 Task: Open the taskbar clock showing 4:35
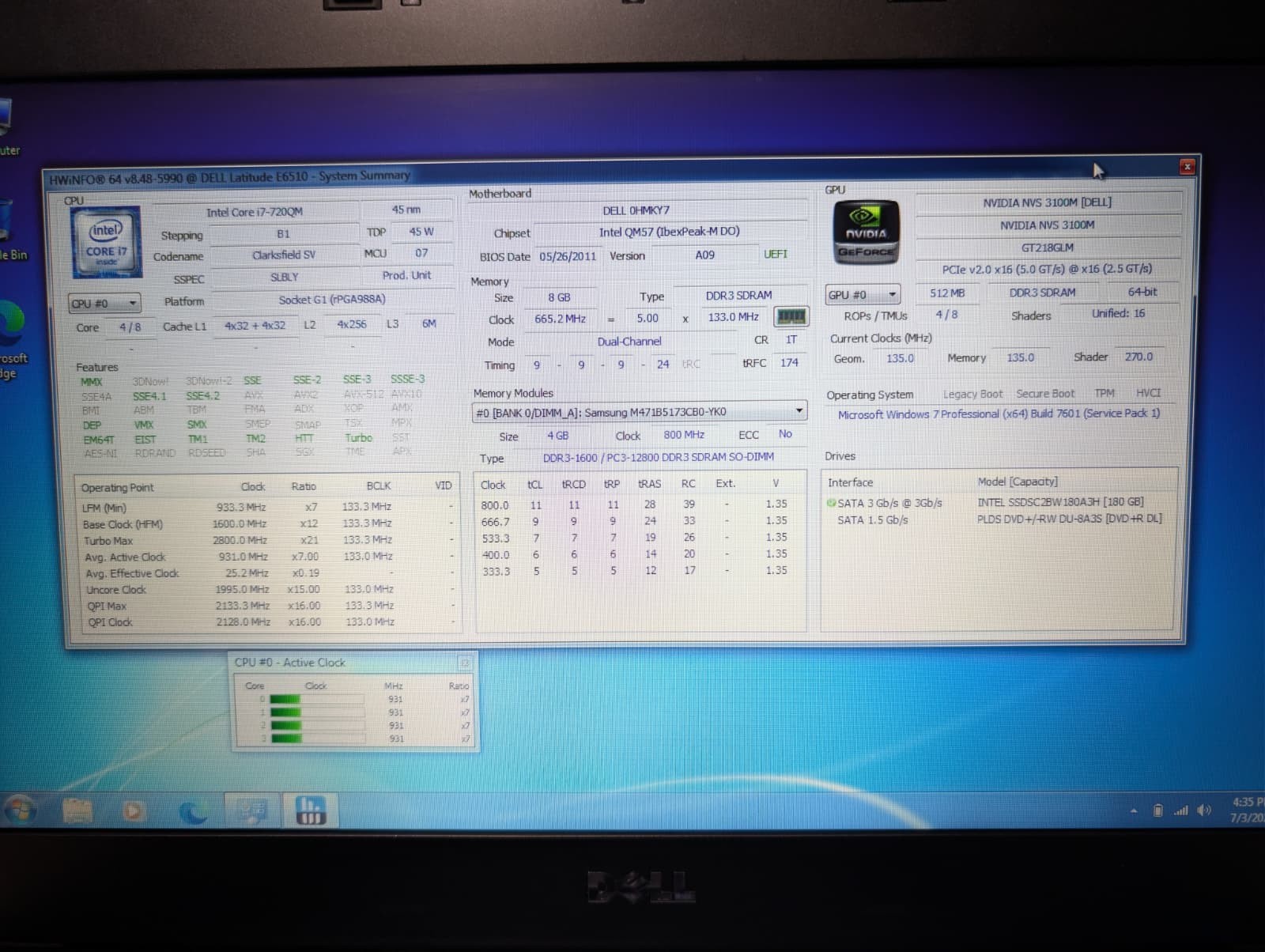pos(1247,810)
